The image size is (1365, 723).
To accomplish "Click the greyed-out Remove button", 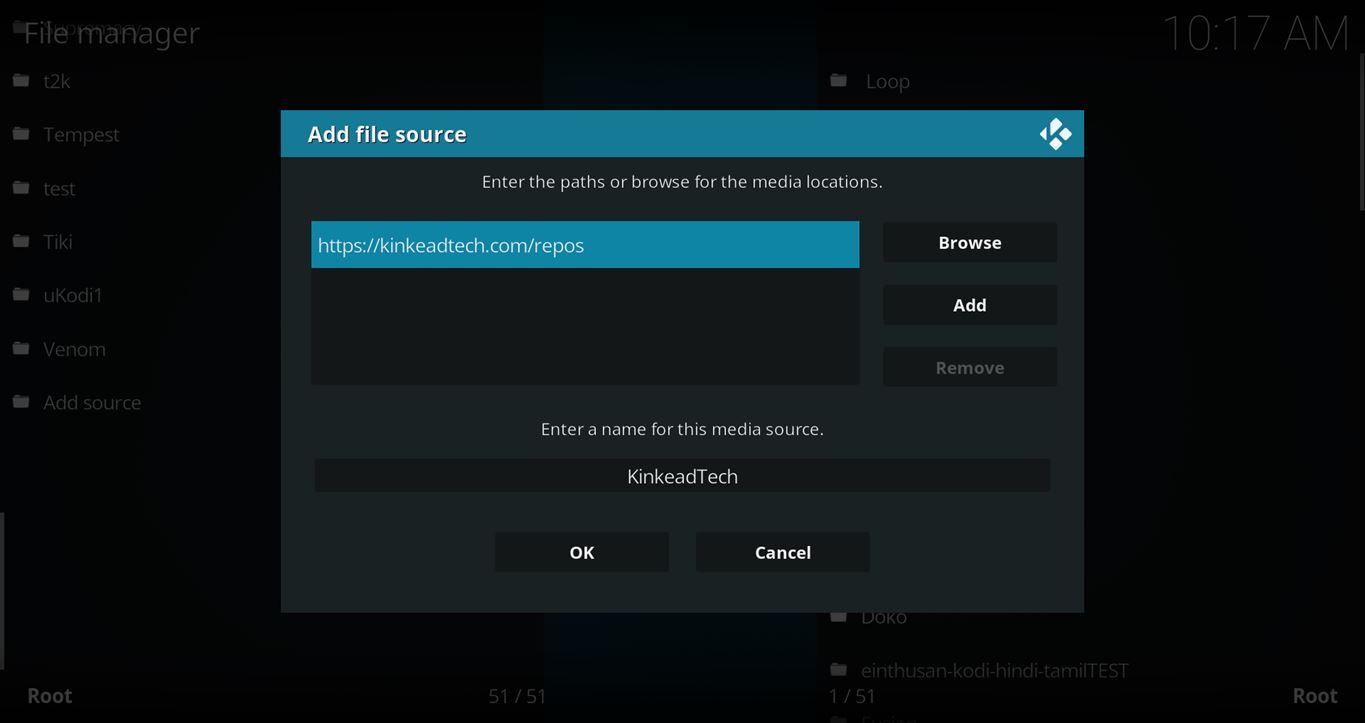I will pyautogui.click(x=969, y=367).
